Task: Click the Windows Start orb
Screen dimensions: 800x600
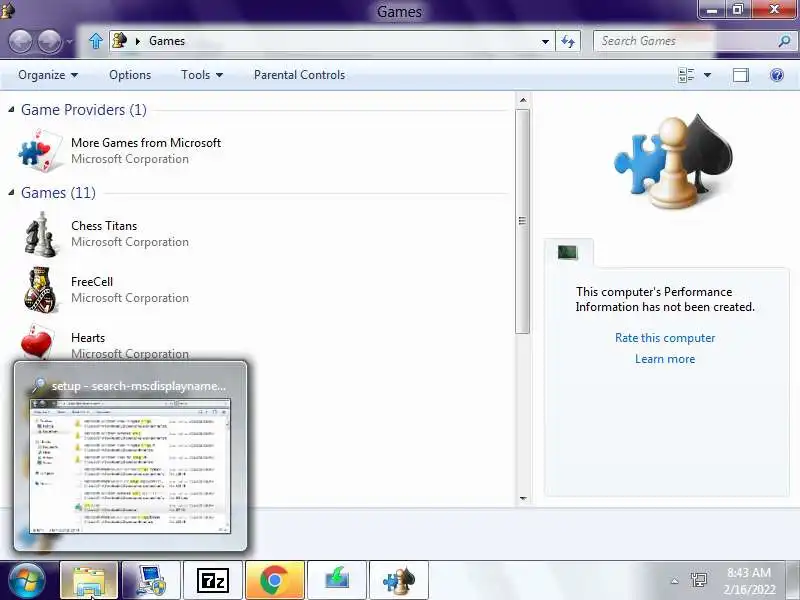Action: point(27,580)
